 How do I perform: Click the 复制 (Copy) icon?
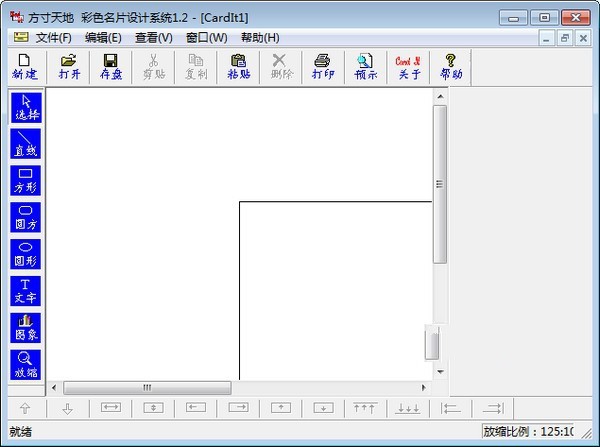pyautogui.click(x=196, y=67)
